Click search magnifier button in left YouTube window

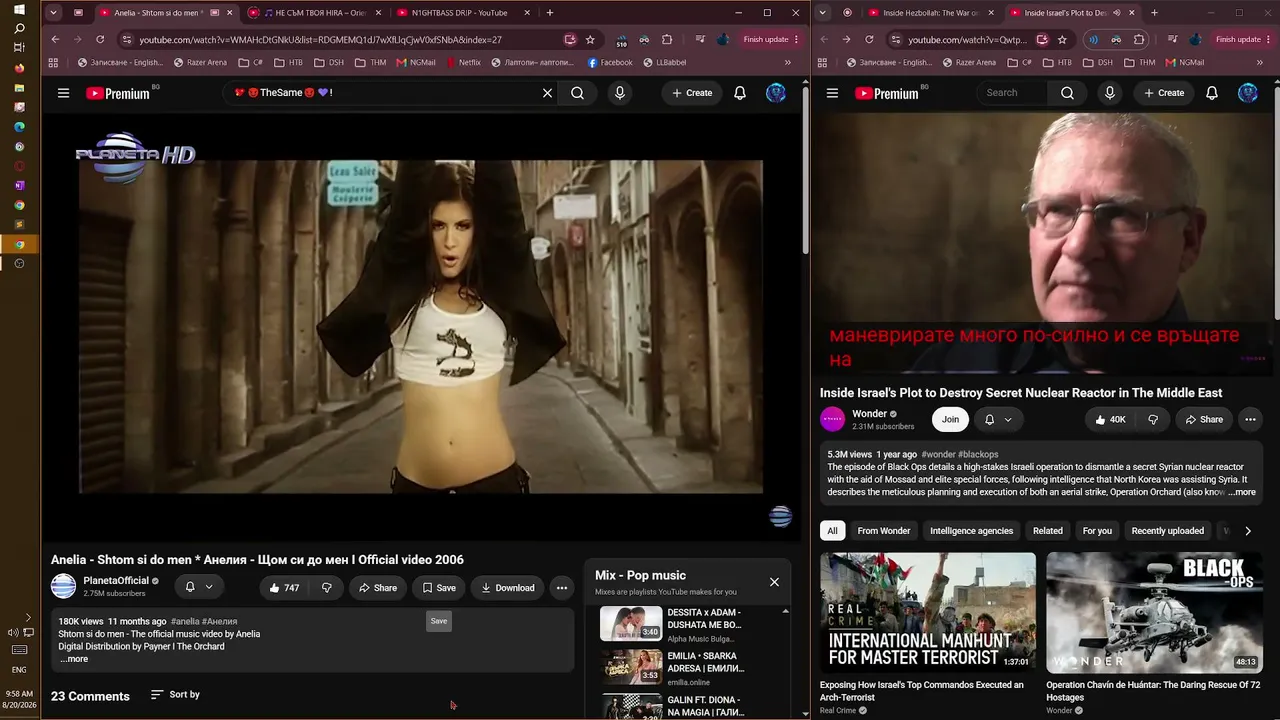577,93
